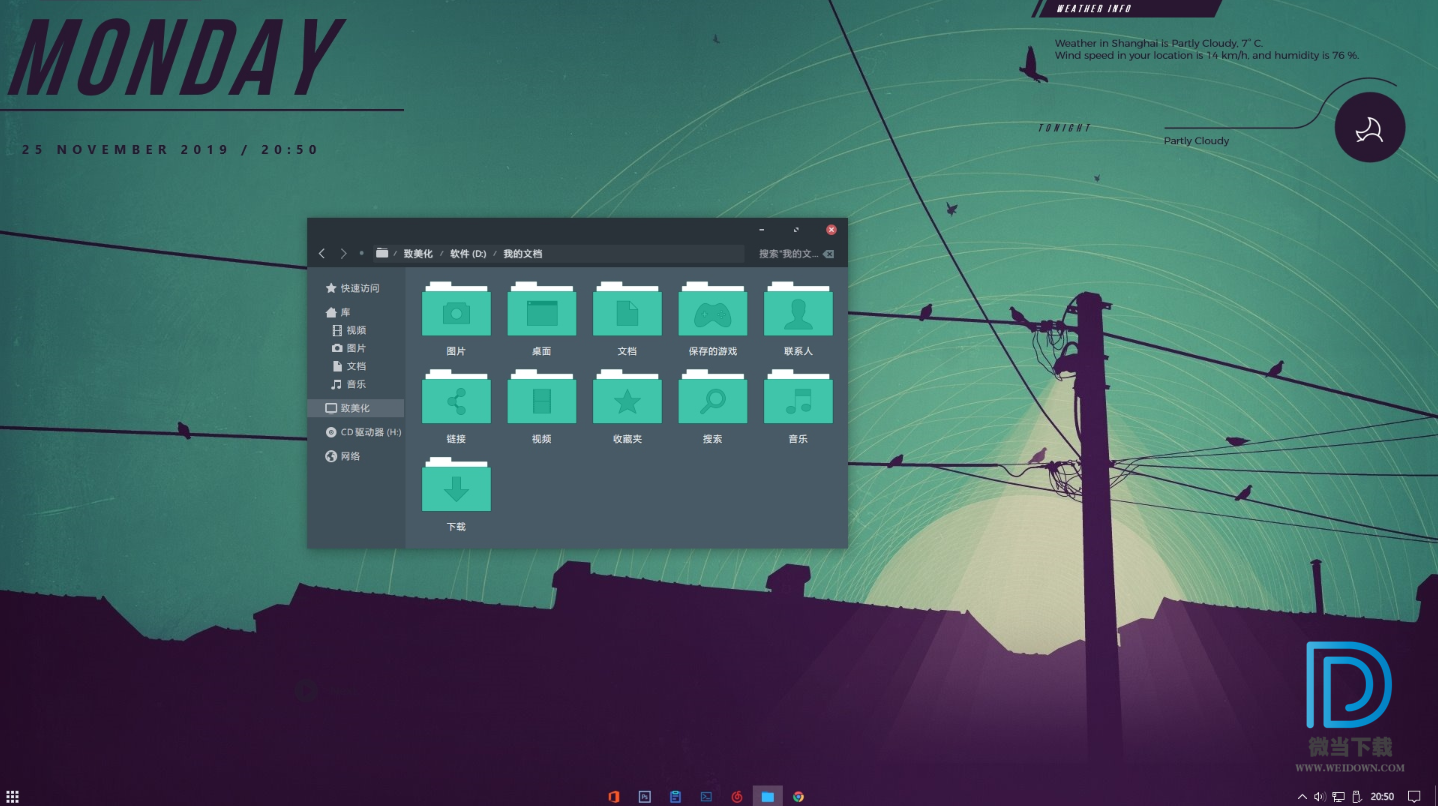Maximize the file explorer window

pyautogui.click(x=796, y=230)
